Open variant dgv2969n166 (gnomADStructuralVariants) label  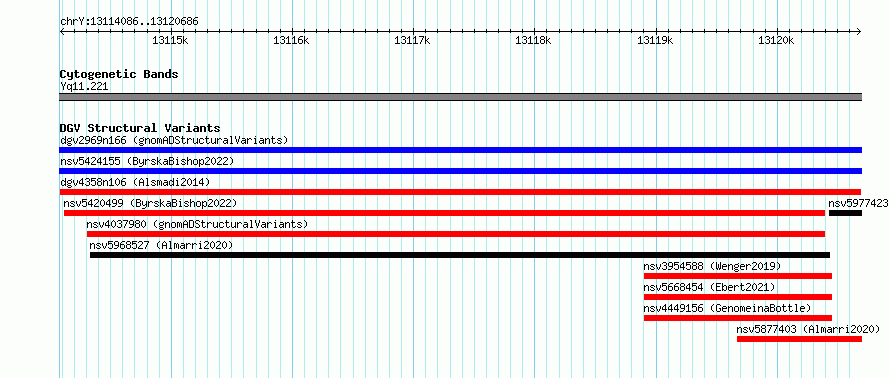click(x=174, y=140)
